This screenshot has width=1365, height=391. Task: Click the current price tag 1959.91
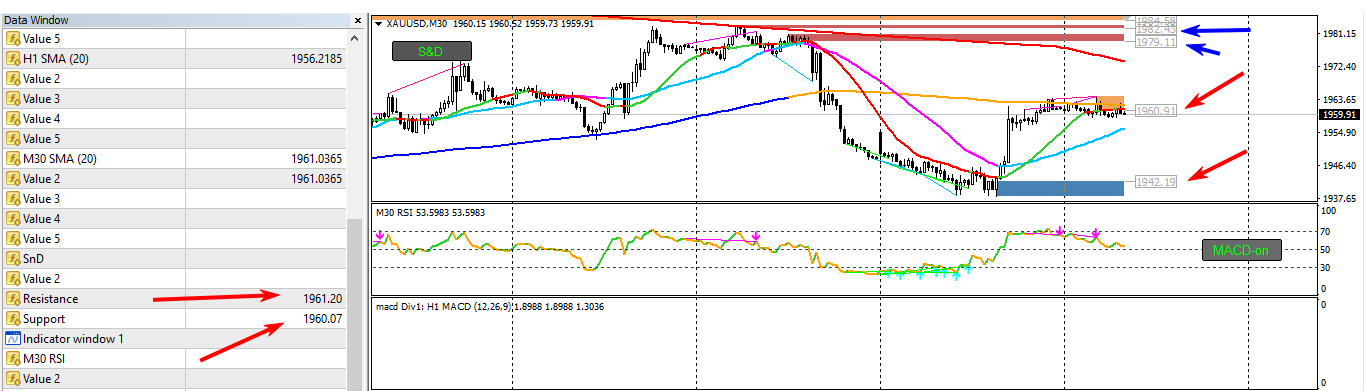pyautogui.click(x=1339, y=115)
